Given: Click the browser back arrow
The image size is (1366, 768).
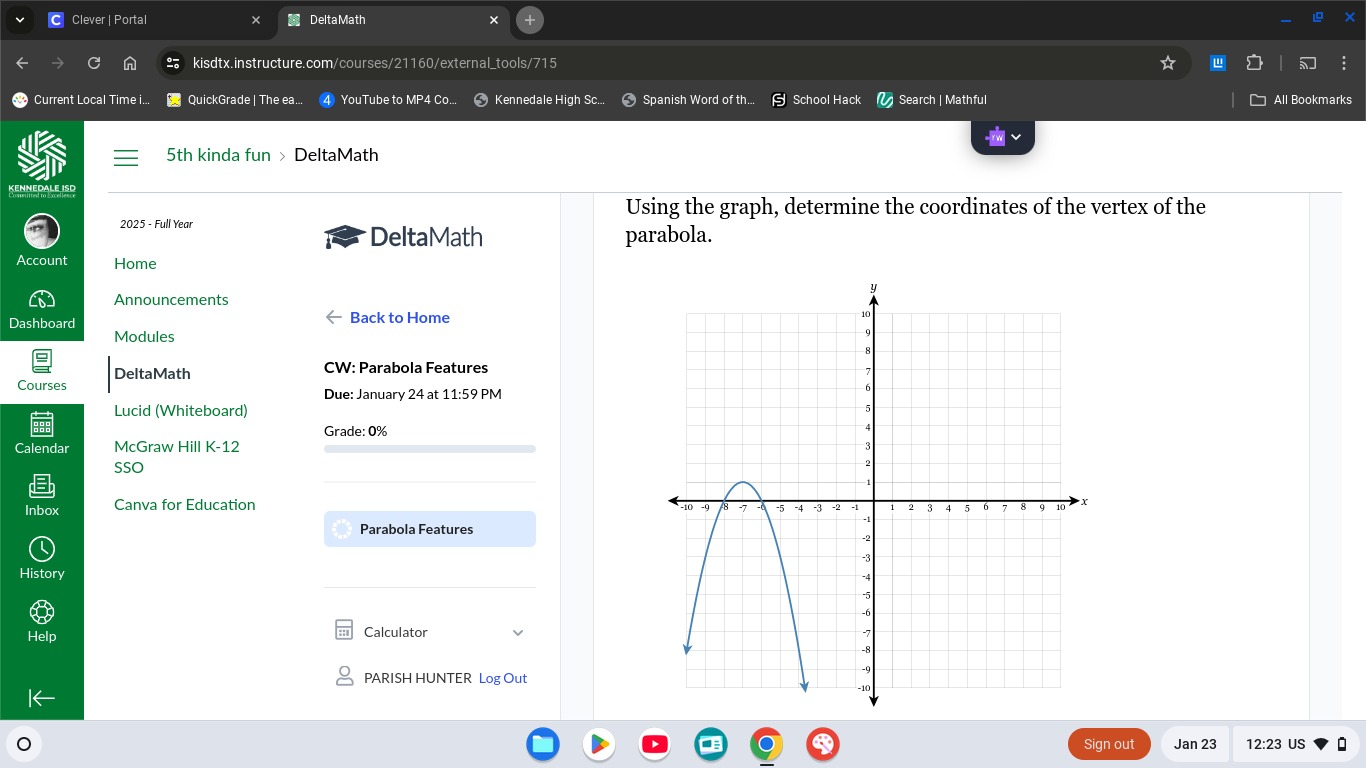Looking at the screenshot, I should (23, 63).
